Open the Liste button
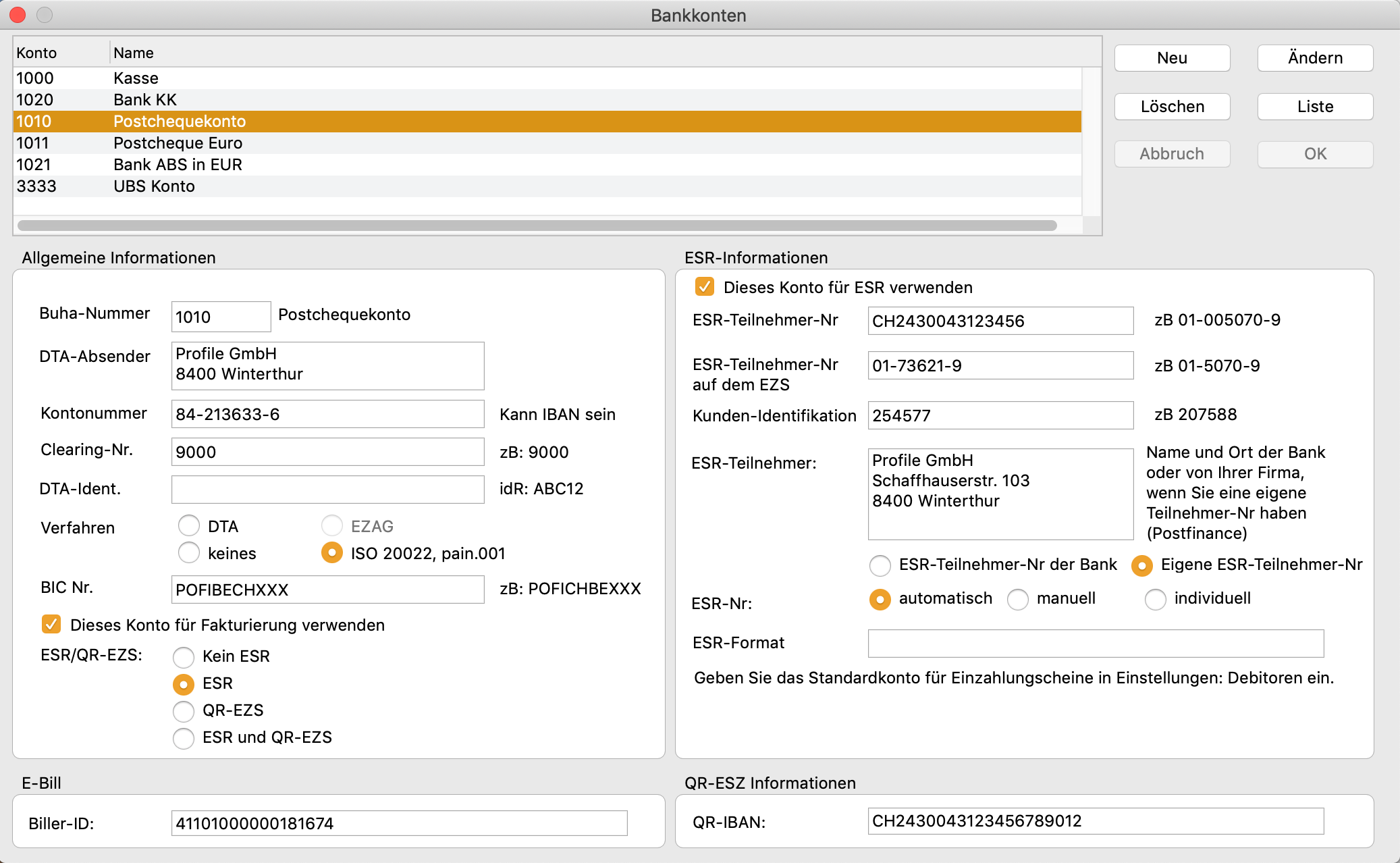This screenshot has height=863, width=1400. tap(1314, 107)
